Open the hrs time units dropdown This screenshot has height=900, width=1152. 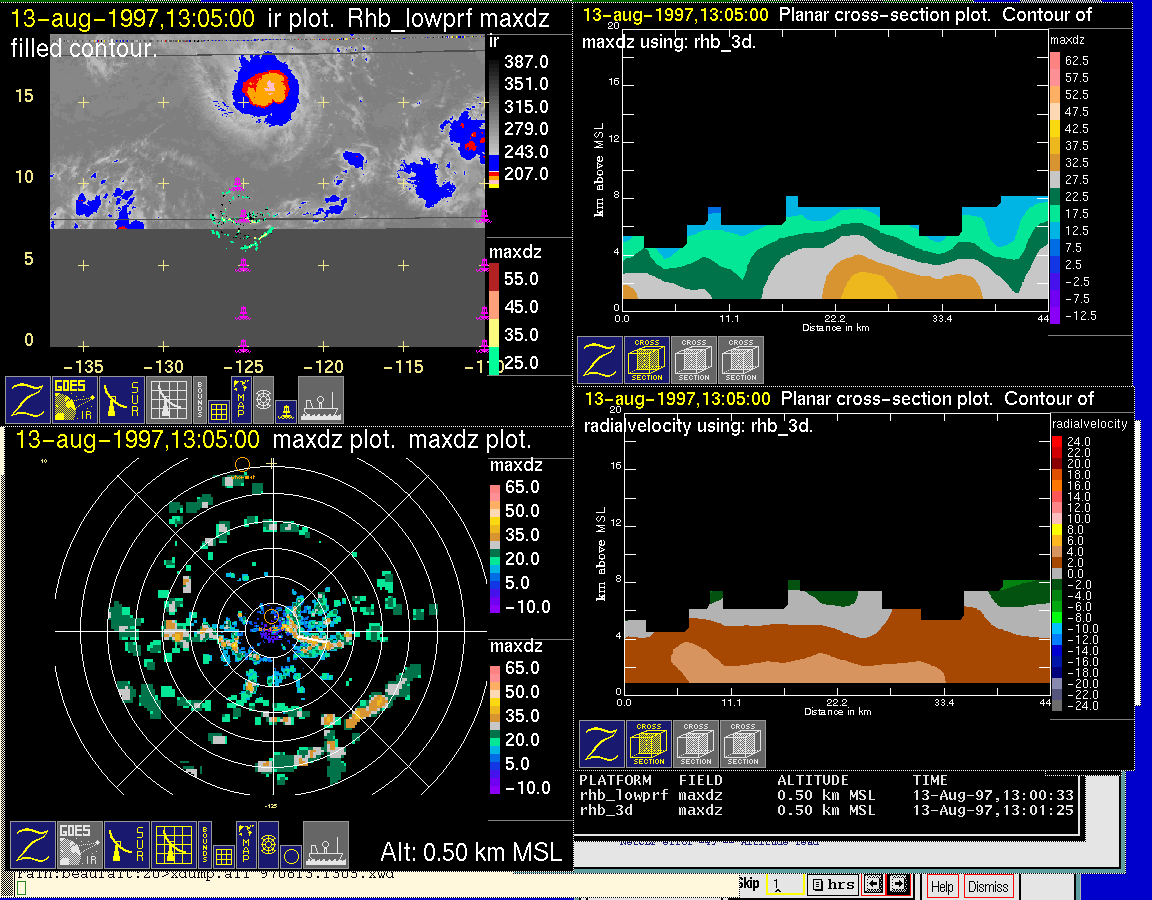pyautogui.click(x=832, y=884)
